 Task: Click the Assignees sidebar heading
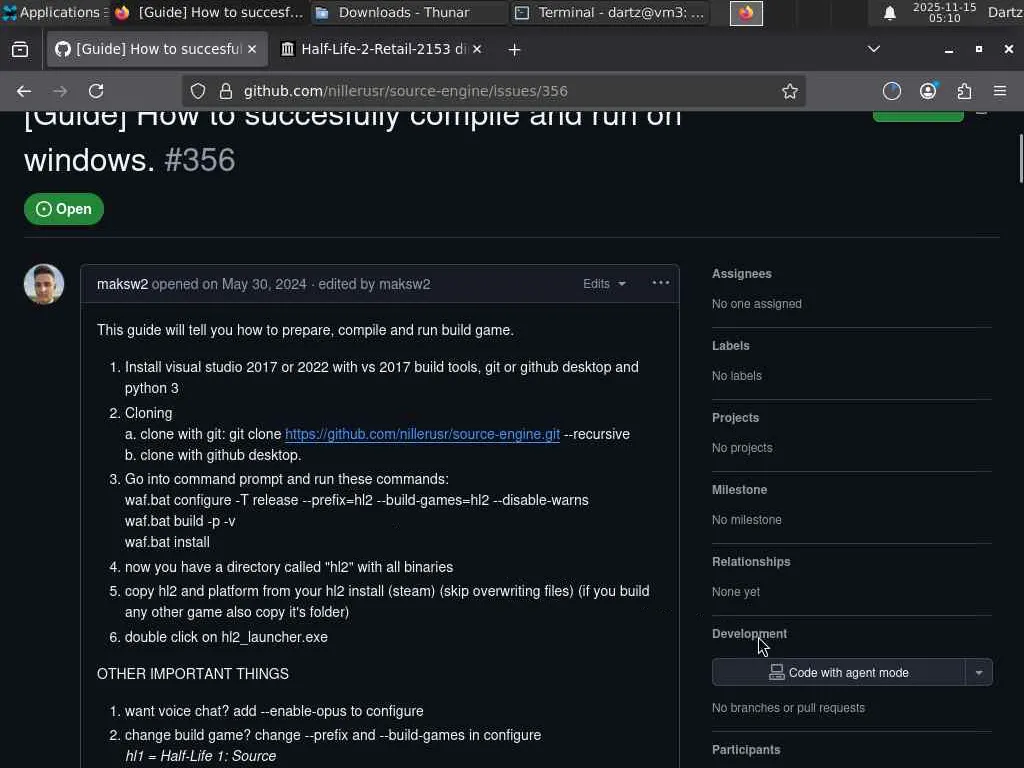(741, 274)
